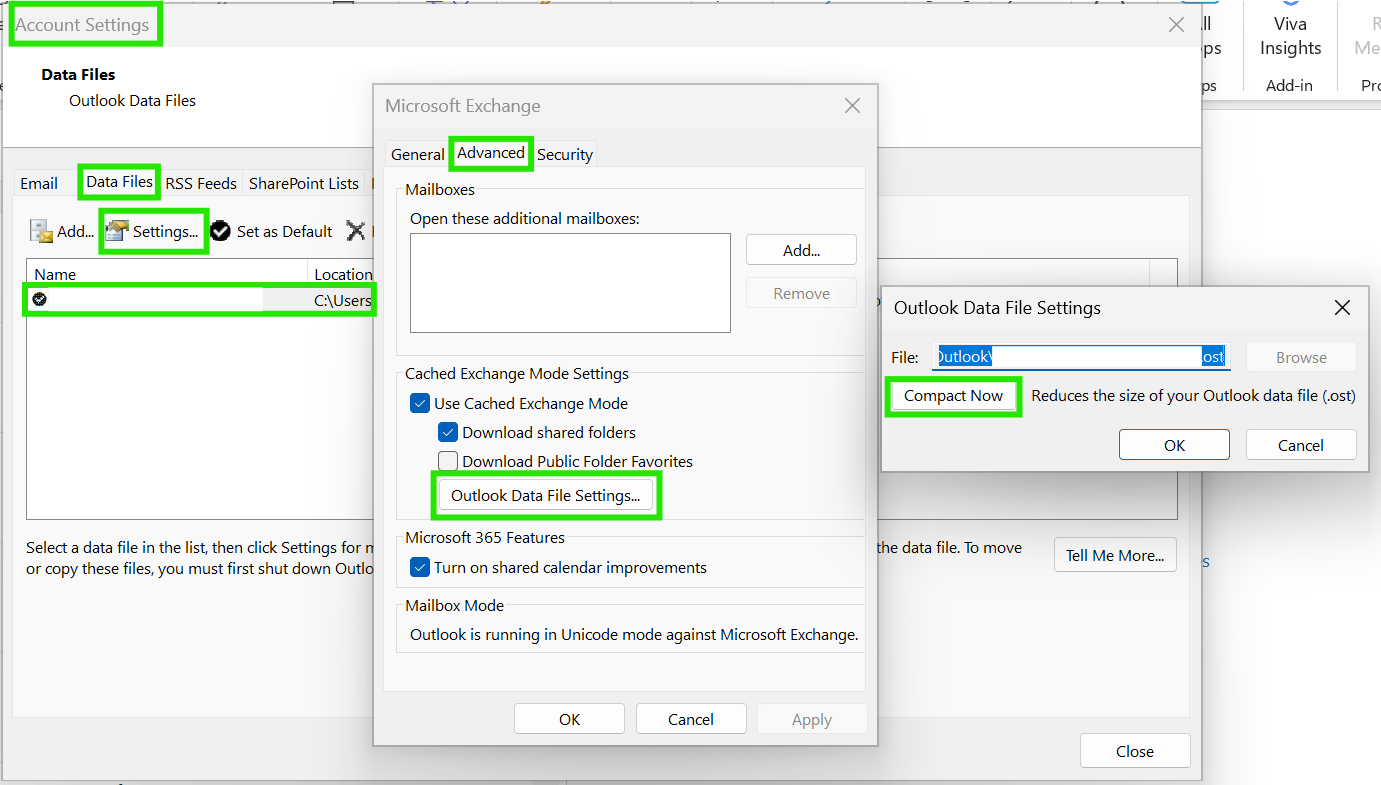Select the Advanced tab in Microsoft Exchange
Screen dimensions: 1381x785
point(491,153)
